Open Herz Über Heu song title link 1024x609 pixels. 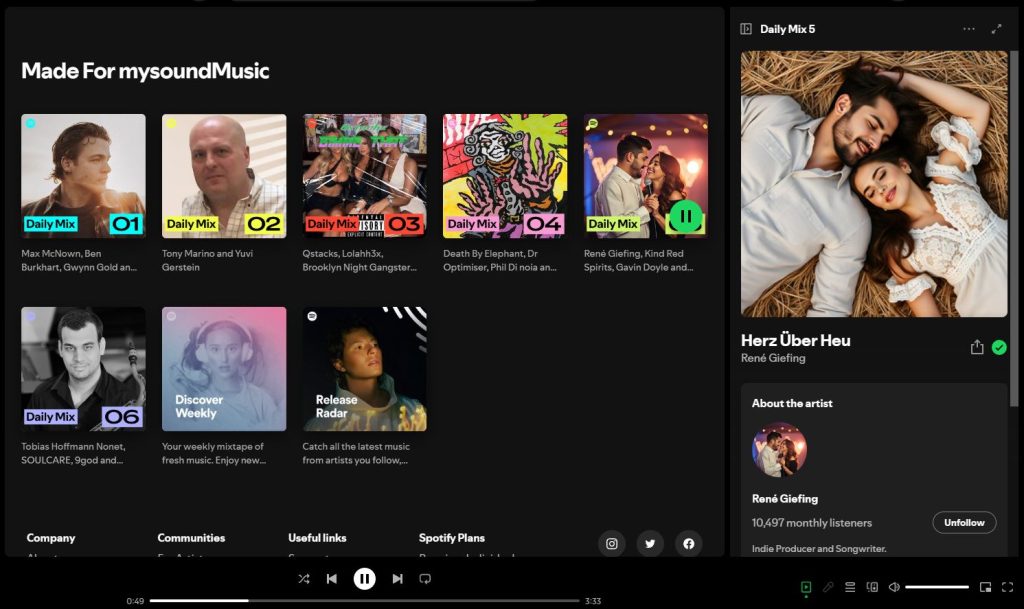pyautogui.click(x=795, y=340)
